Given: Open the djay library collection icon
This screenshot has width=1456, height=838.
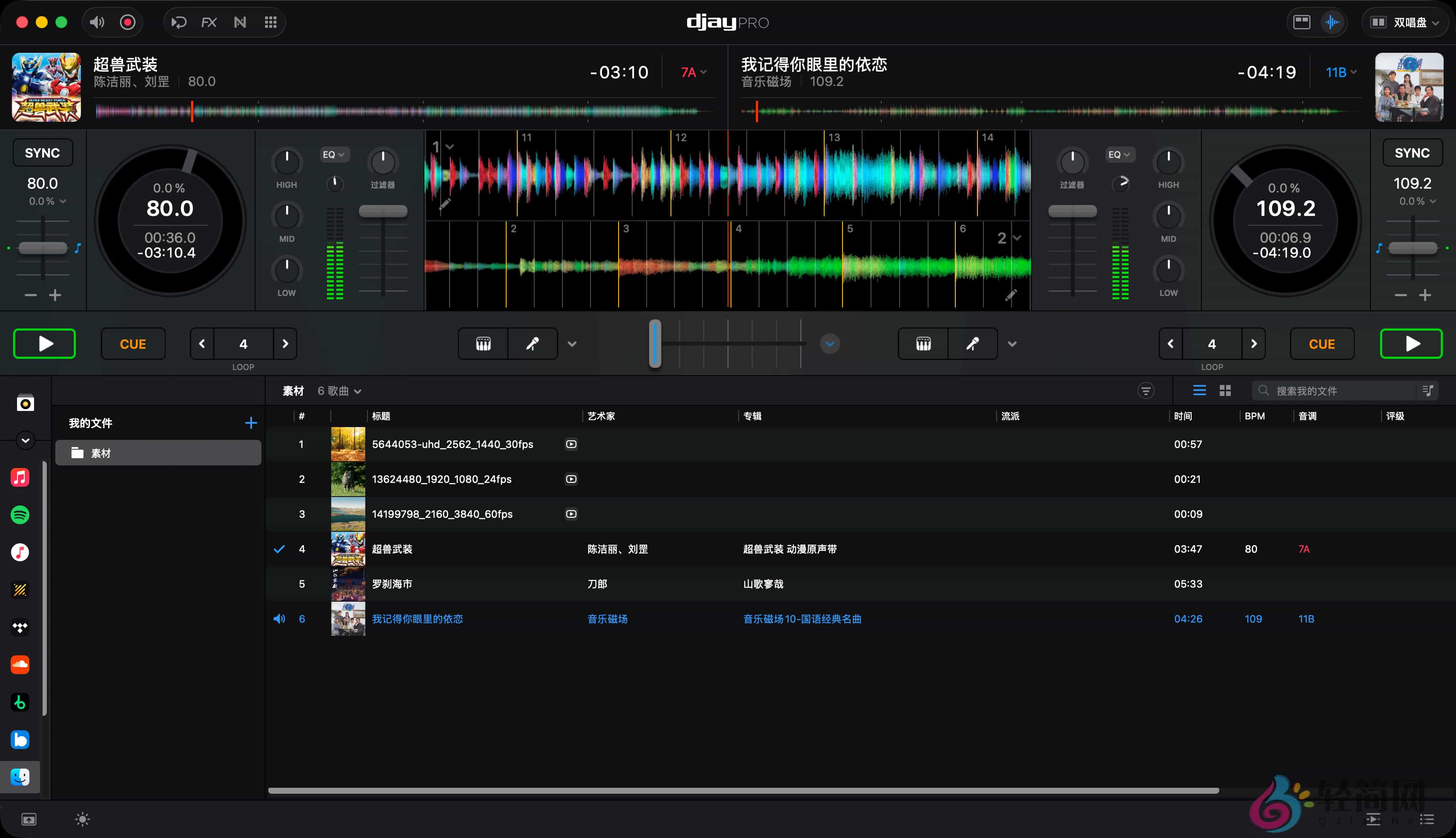Looking at the screenshot, I should click(x=25, y=403).
